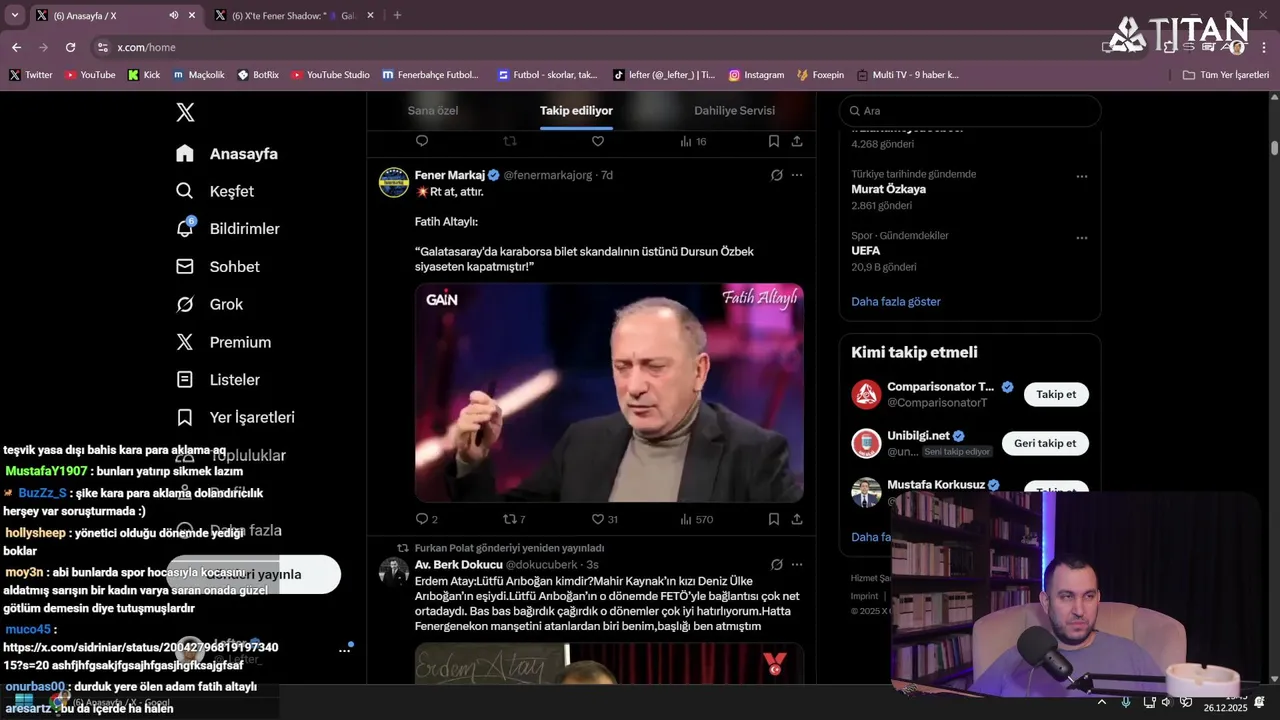The height and width of the screenshot is (720, 1280).
Task: Follow Comparisonator with Takip et
Action: point(1056,394)
